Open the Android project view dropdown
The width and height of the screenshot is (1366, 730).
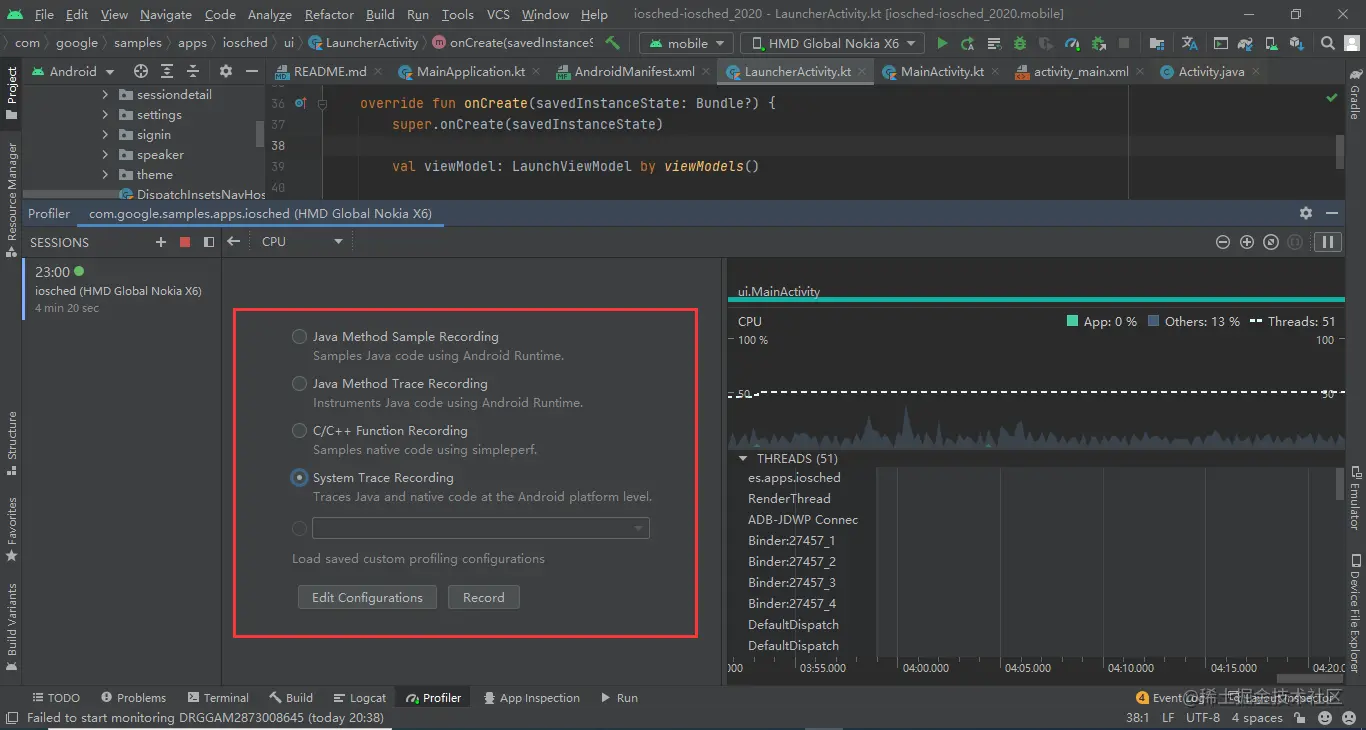74,71
